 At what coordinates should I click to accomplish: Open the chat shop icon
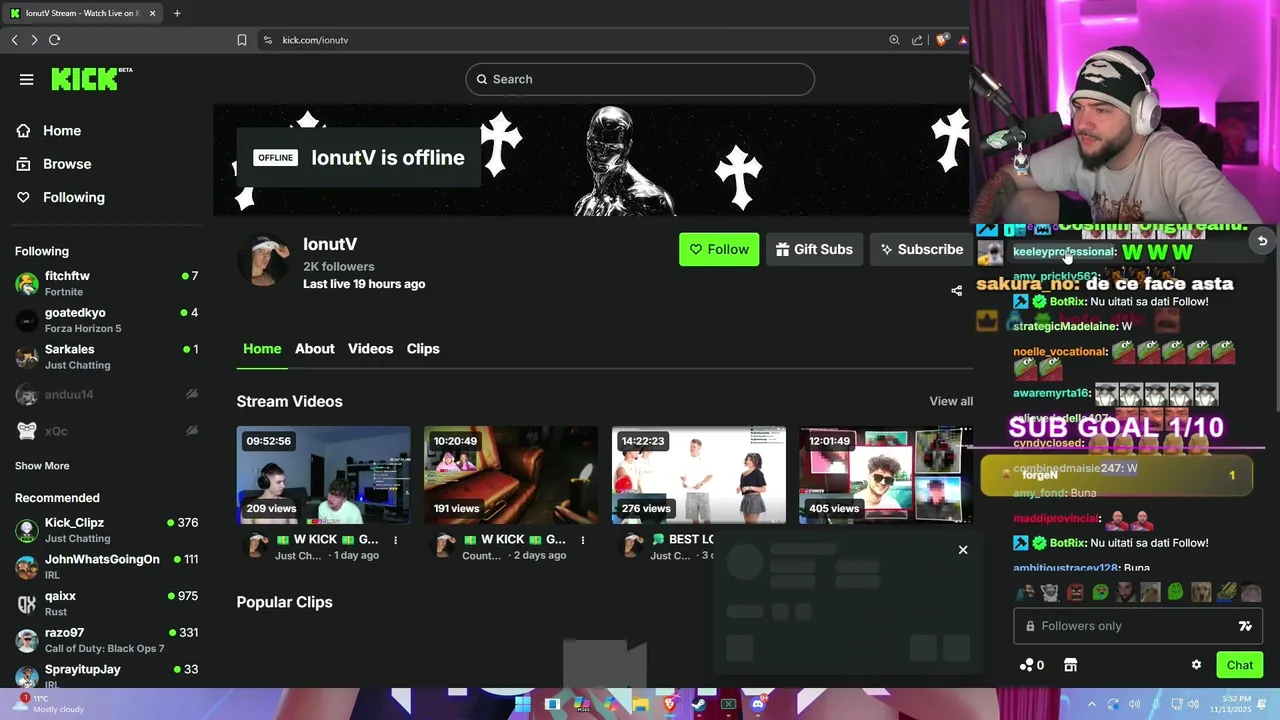pos(1070,665)
